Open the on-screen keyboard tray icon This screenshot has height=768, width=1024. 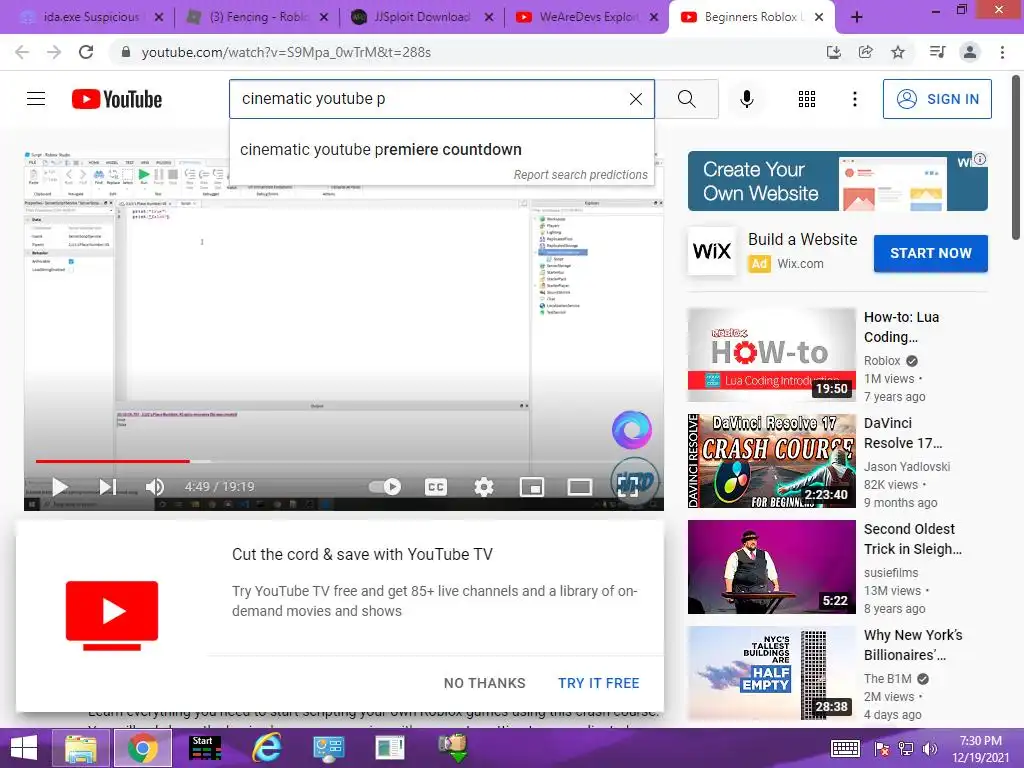[x=845, y=748]
